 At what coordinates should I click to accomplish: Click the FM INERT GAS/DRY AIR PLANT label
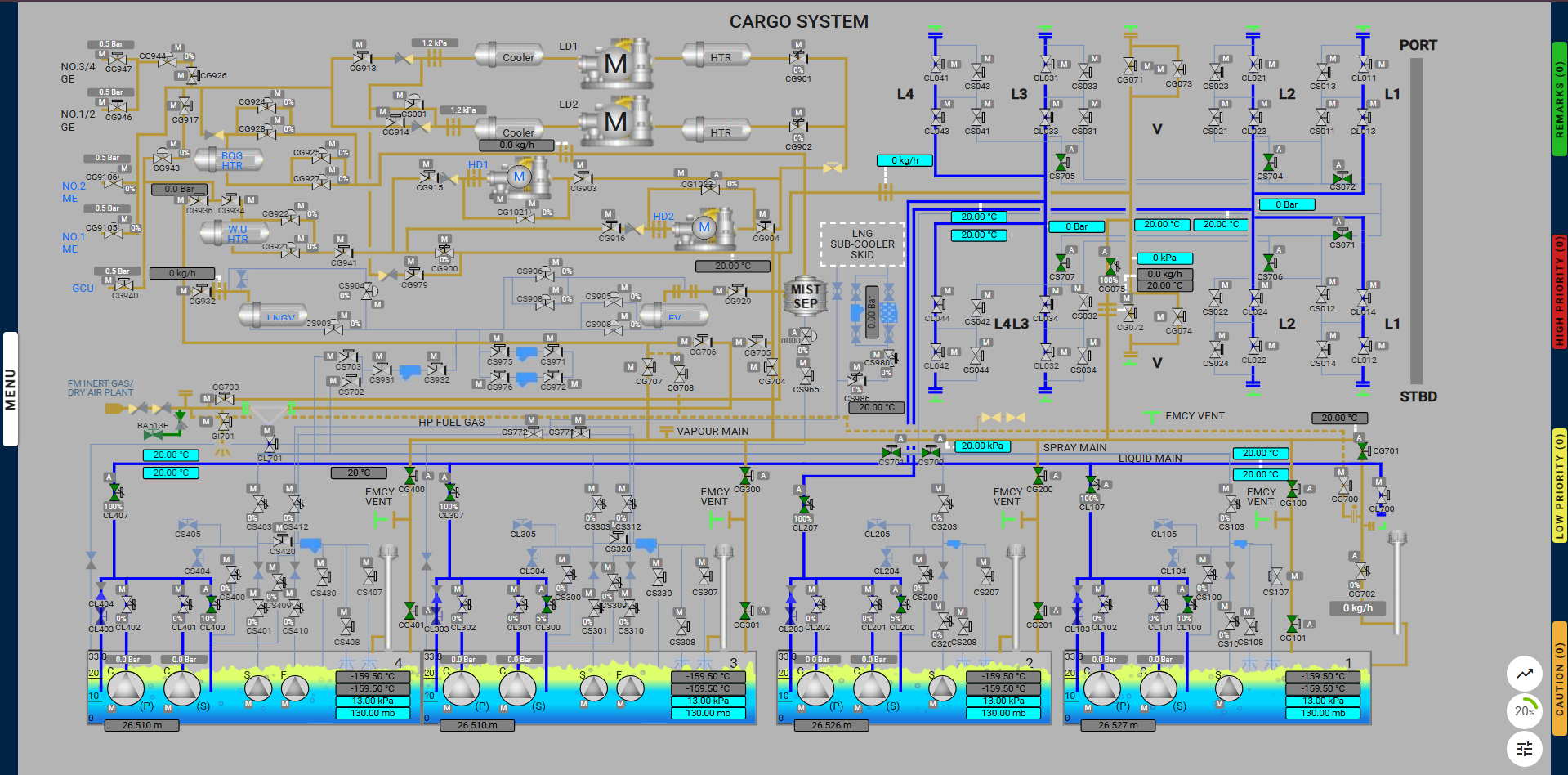100,387
